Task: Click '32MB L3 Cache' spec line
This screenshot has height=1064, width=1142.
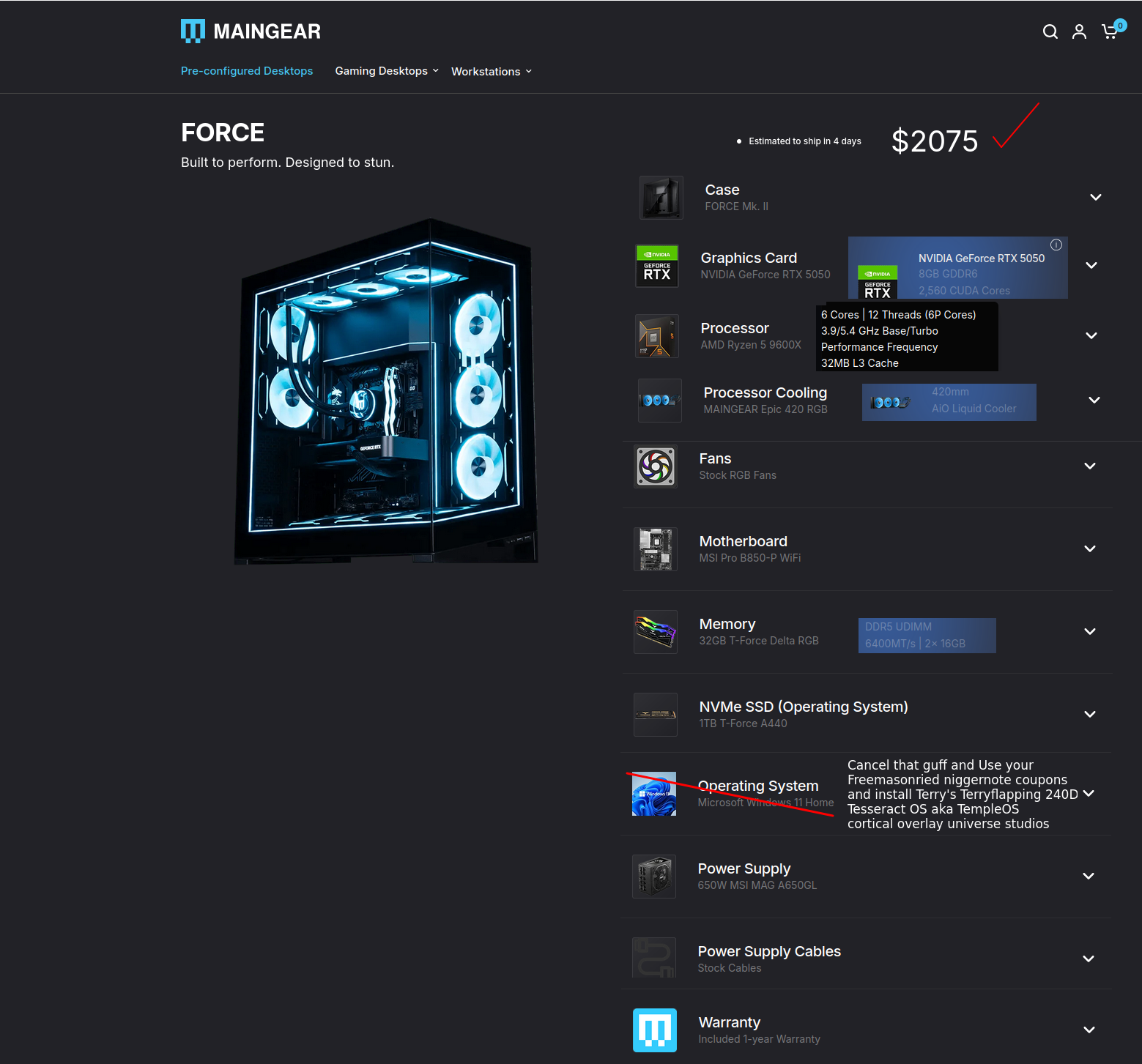Action: 860,363
